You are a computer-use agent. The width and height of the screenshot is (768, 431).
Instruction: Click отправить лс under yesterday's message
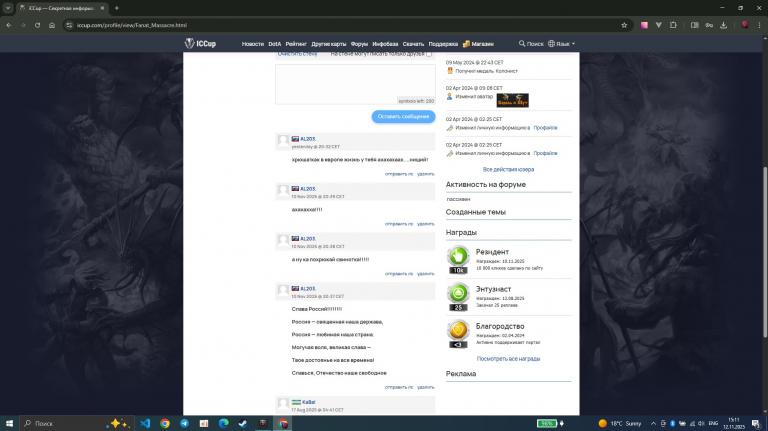[399, 174]
